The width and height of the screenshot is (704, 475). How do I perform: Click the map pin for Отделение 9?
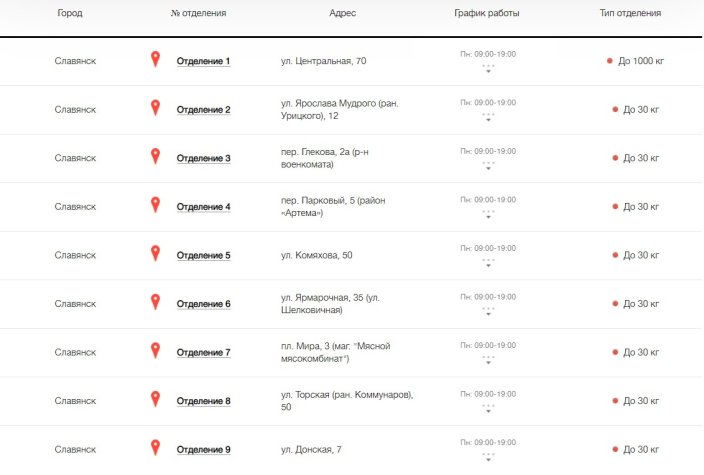click(x=155, y=448)
